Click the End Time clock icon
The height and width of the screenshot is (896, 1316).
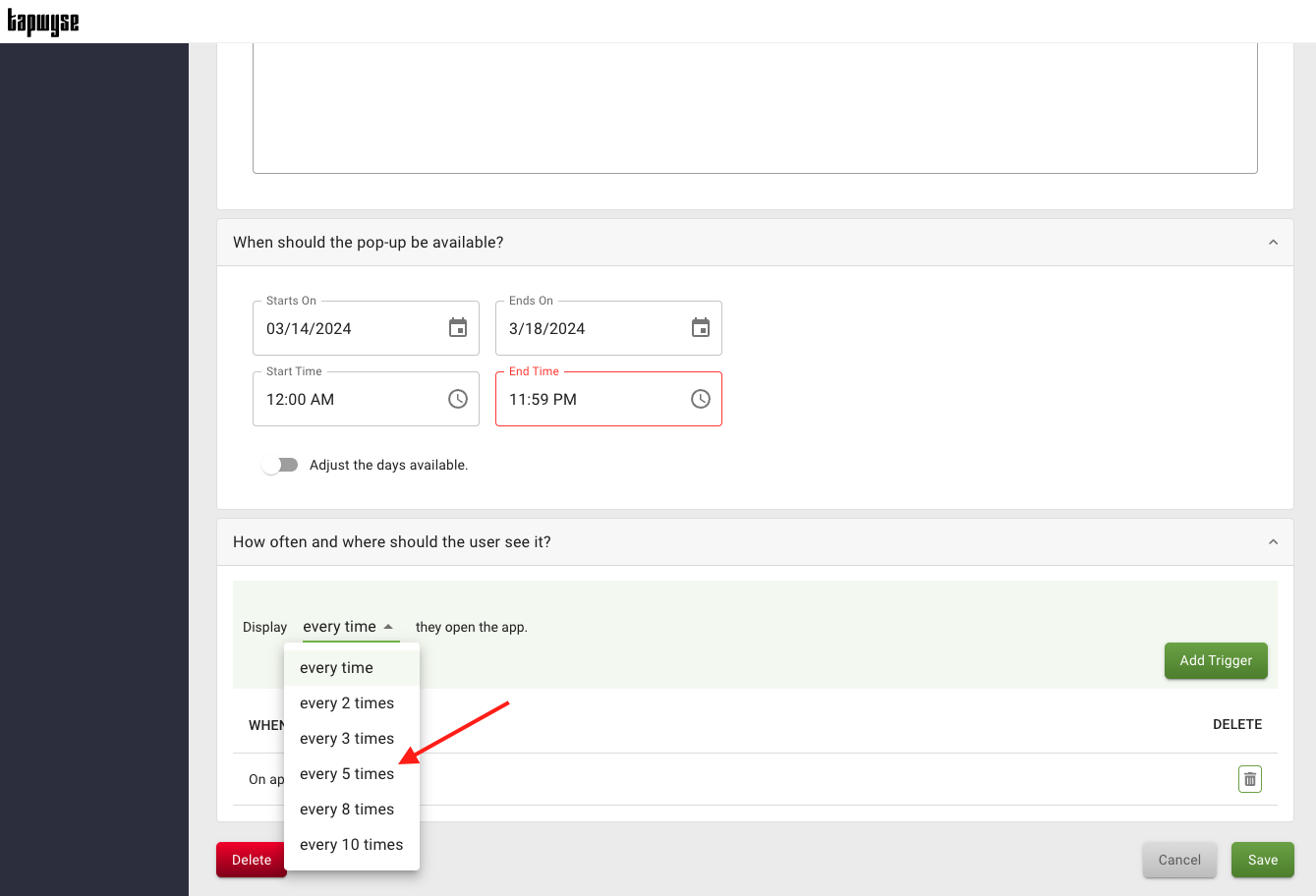click(x=701, y=399)
